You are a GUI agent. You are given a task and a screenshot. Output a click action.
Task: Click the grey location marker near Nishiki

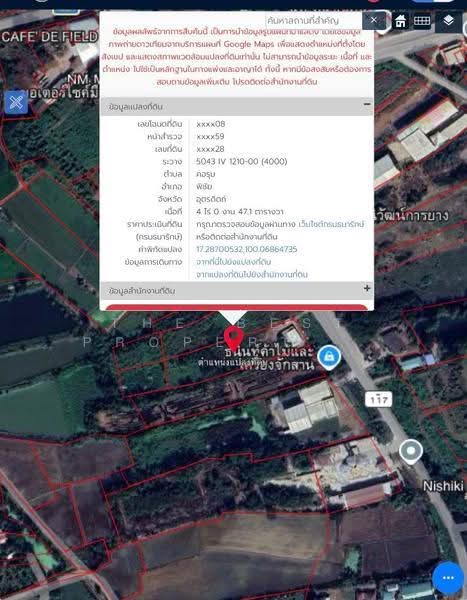[x=411, y=452]
